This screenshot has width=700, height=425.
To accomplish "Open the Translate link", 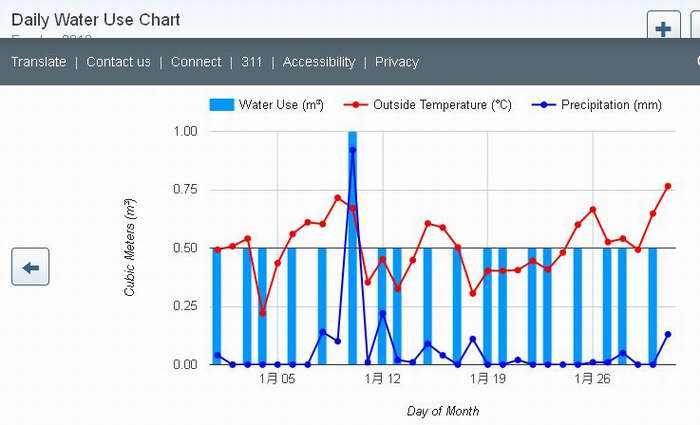I will (39, 62).
